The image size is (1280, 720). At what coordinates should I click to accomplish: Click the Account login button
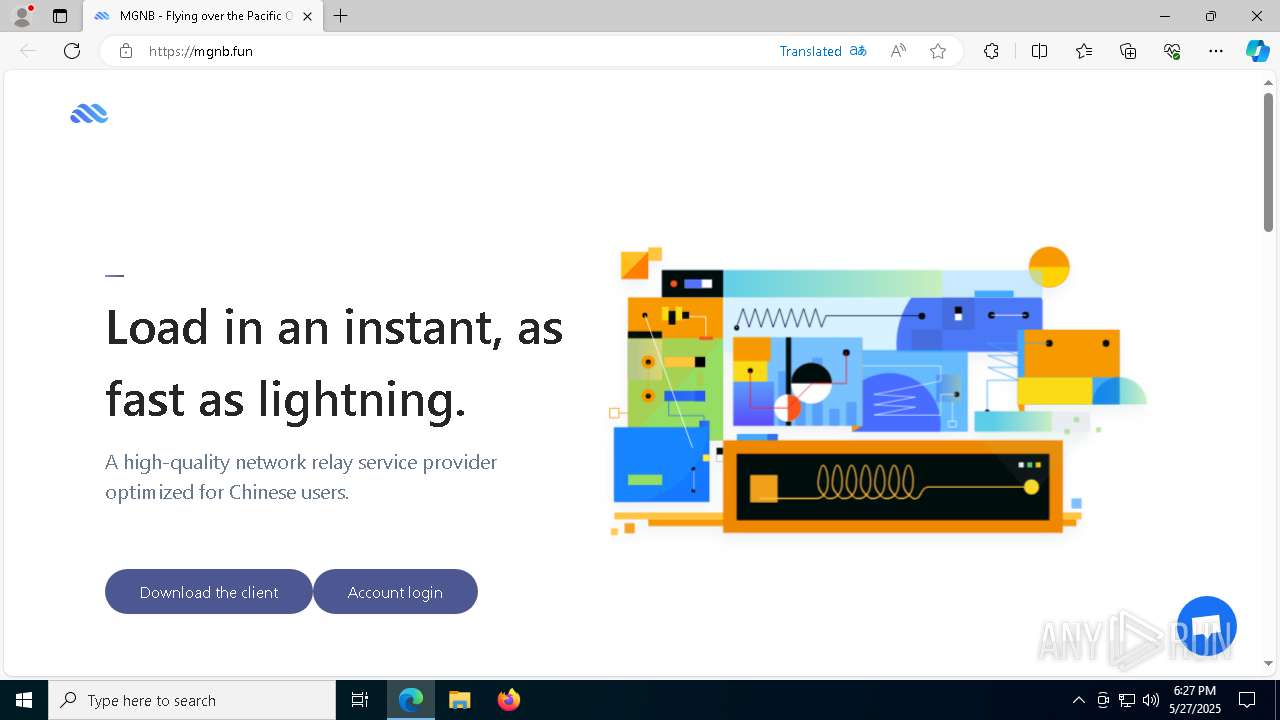395,592
